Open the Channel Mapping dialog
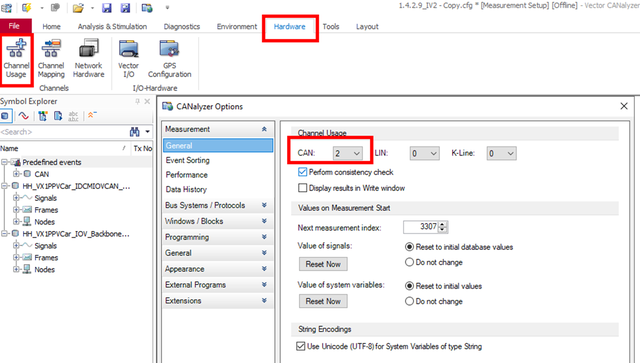This screenshot has width=640, height=363. pos(51,59)
